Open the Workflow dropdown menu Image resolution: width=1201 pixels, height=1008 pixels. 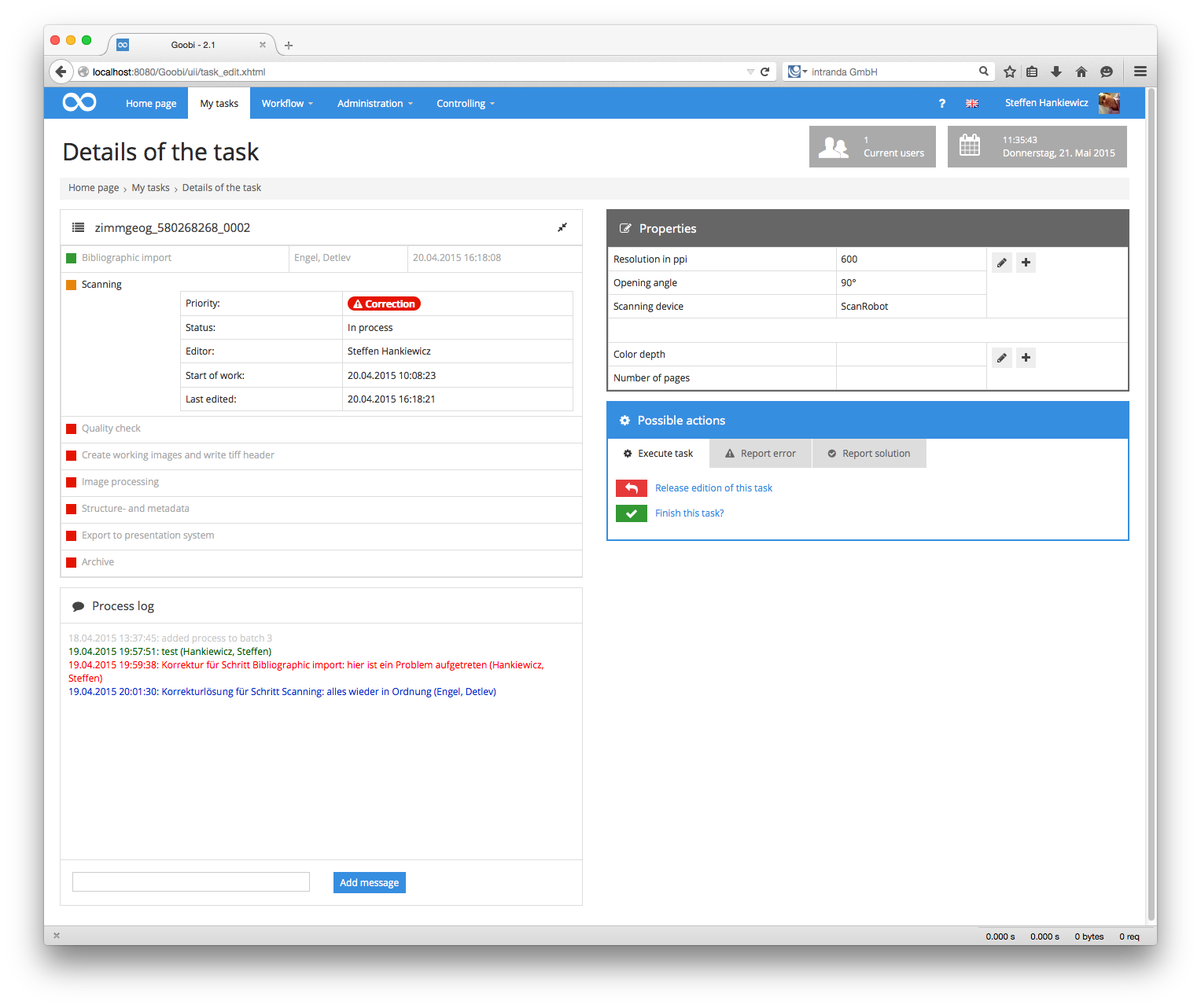287,104
